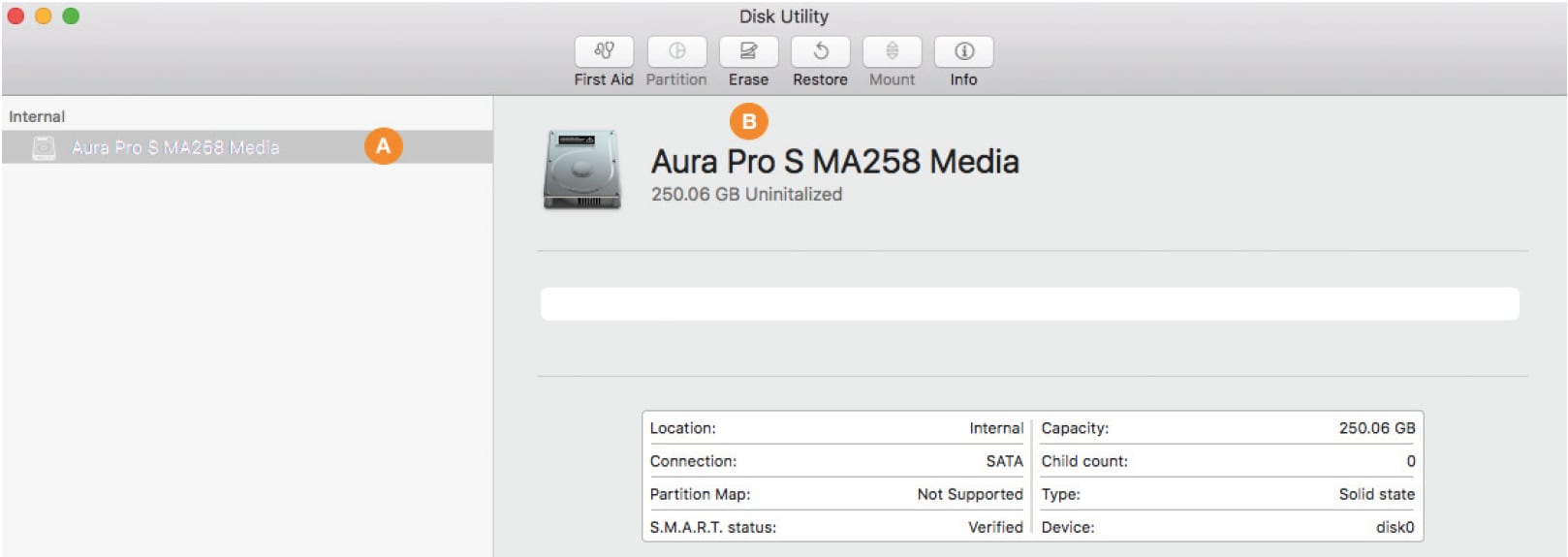Close the Disk Utility window

(16, 16)
